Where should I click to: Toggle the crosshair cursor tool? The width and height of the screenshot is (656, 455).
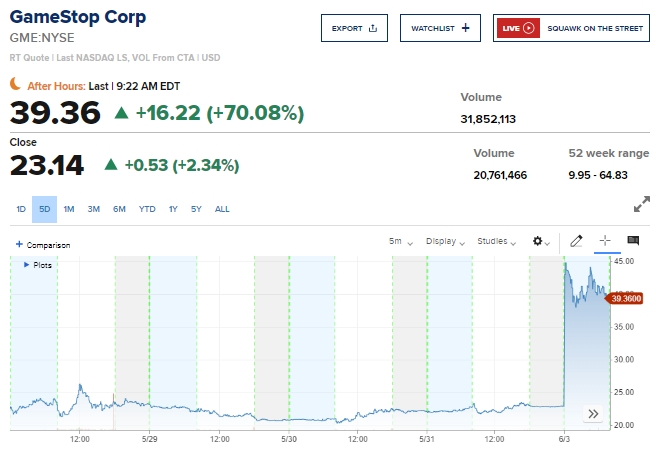(x=604, y=241)
